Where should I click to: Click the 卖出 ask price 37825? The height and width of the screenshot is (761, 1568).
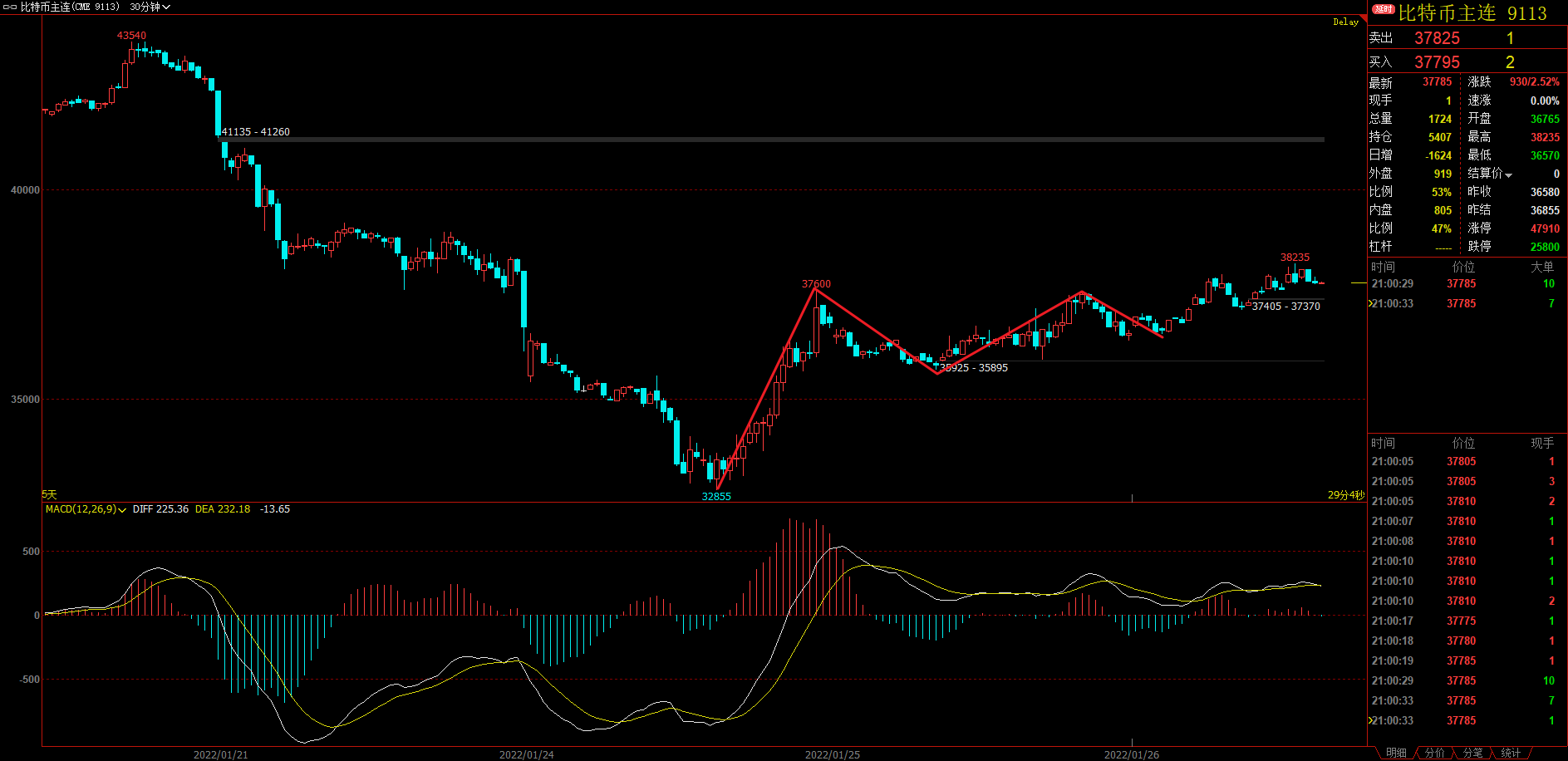click(x=1437, y=38)
